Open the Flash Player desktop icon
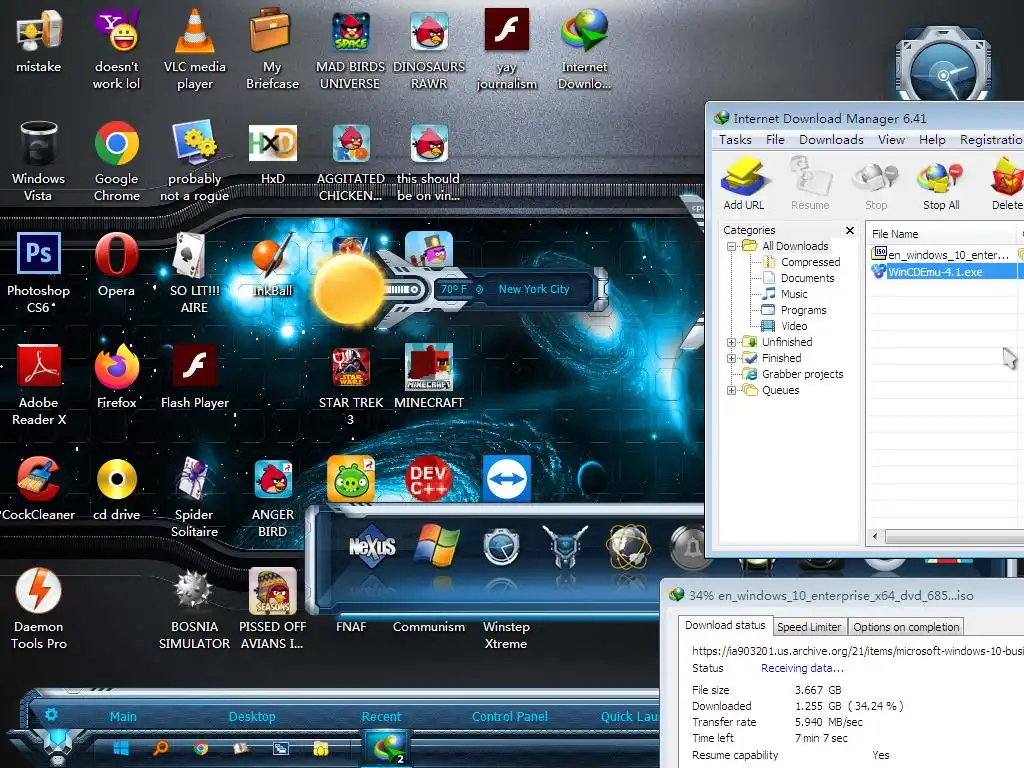The image size is (1024, 768). click(x=195, y=377)
